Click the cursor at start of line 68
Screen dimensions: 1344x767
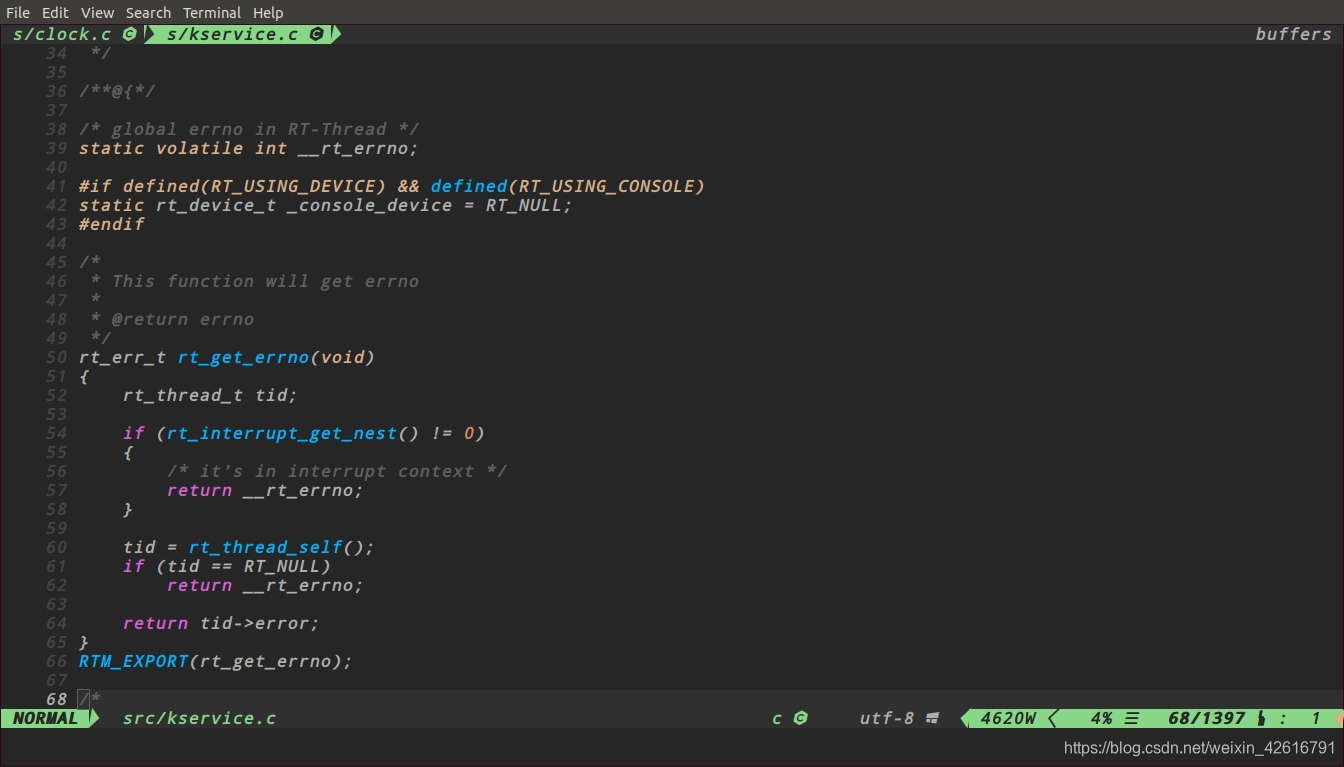[84, 699]
